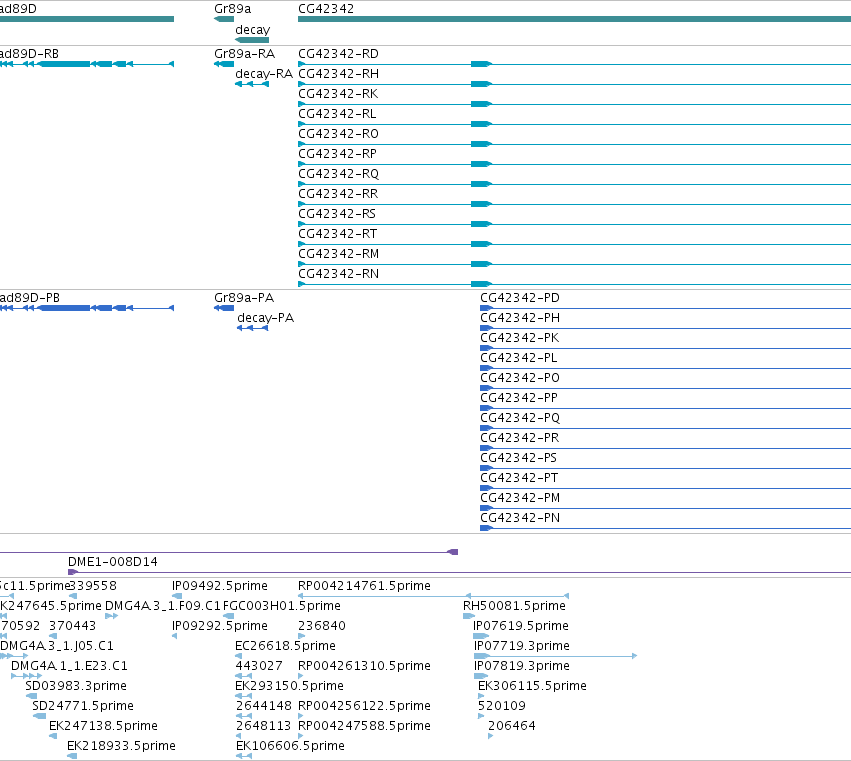Viewport: 851px width, 761px height.
Task: Click protein CG42342-PS
Action: tap(518, 458)
